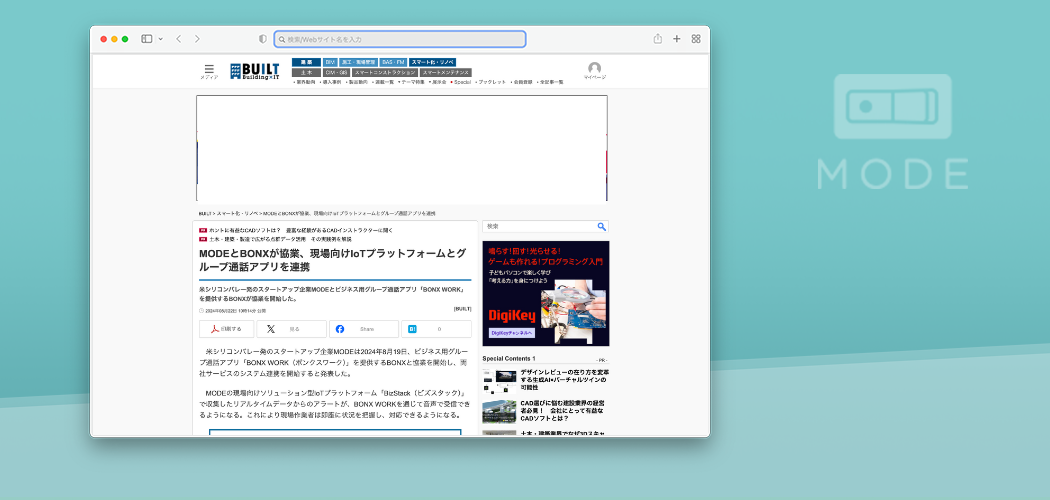
Task: Go back with the Safari back arrow
Action: coord(179,39)
